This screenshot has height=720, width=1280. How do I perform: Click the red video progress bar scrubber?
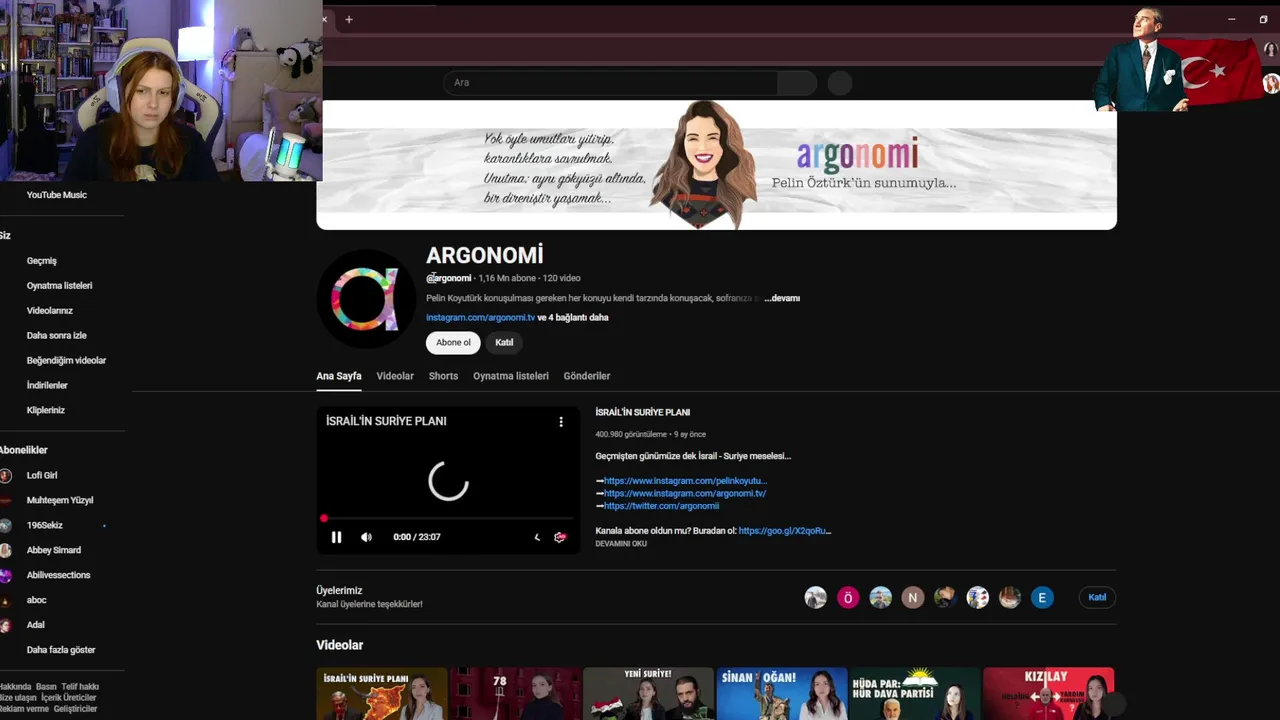(x=324, y=518)
